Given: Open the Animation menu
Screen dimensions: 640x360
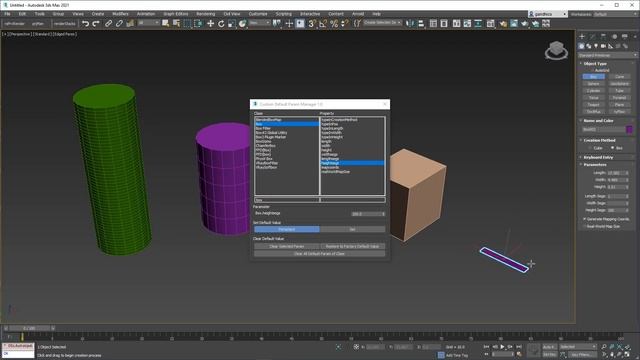Looking at the screenshot, I should click(146, 14).
